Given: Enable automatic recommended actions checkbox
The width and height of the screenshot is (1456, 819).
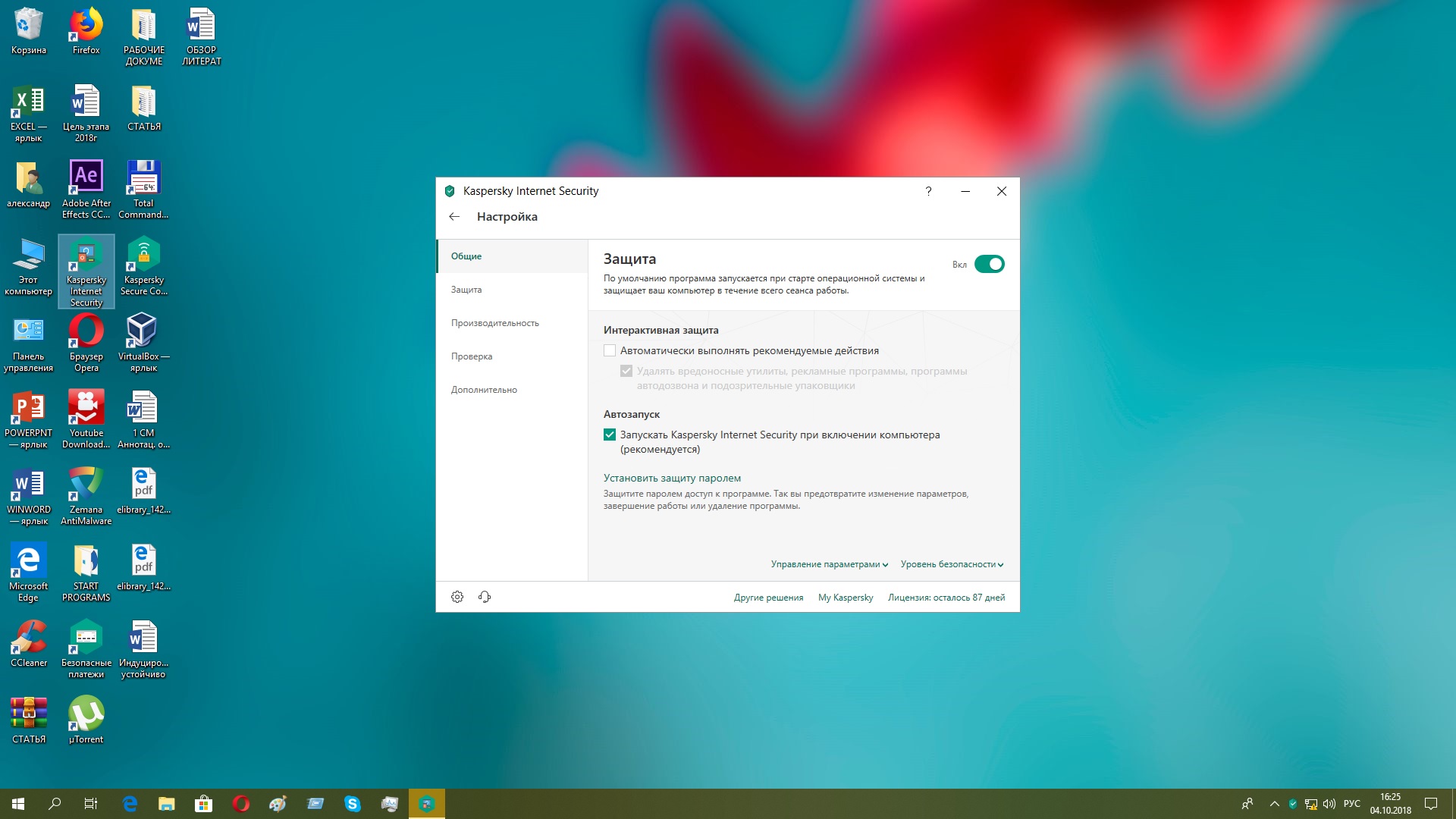Looking at the screenshot, I should point(610,350).
